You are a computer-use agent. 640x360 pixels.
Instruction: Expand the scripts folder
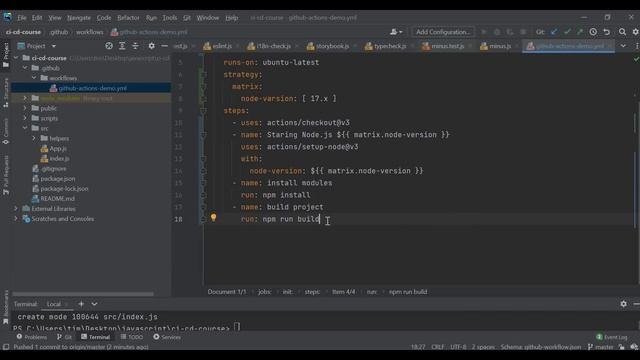[x=25, y=118]
